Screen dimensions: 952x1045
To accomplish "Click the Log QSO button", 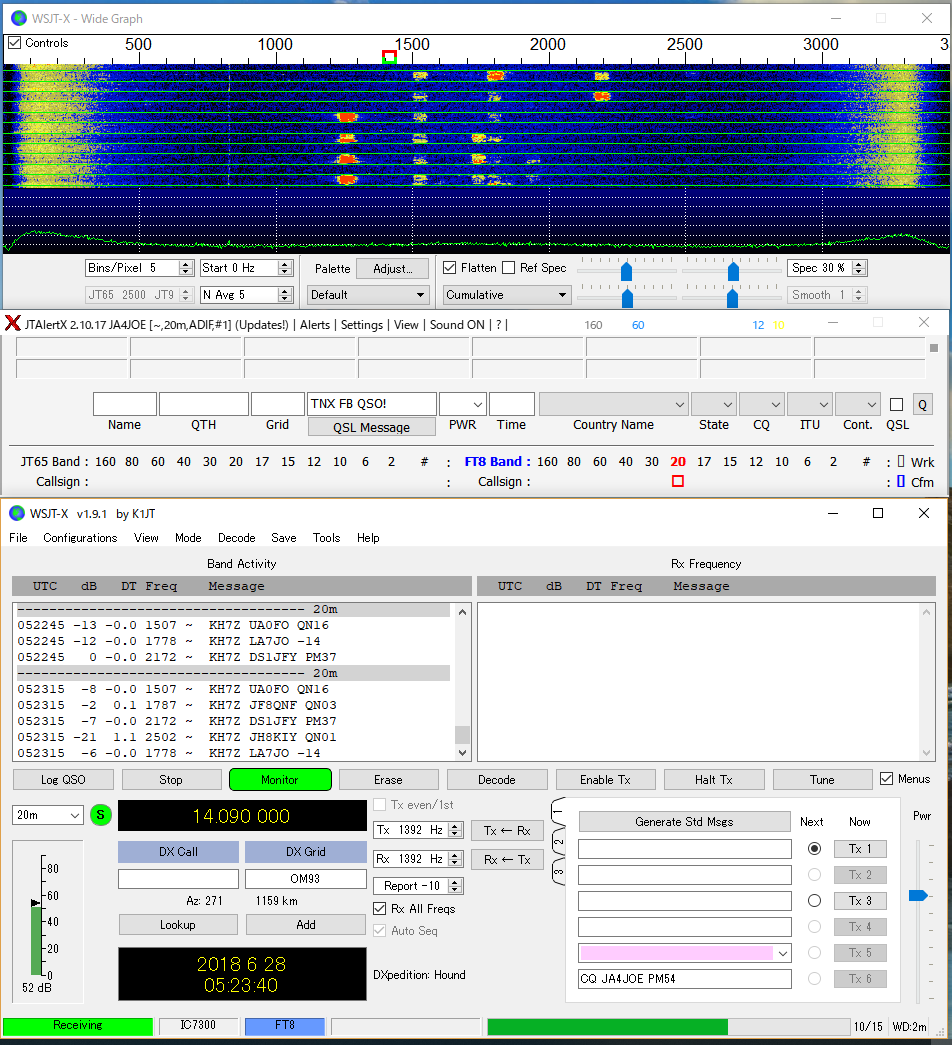I will [62, 780].
